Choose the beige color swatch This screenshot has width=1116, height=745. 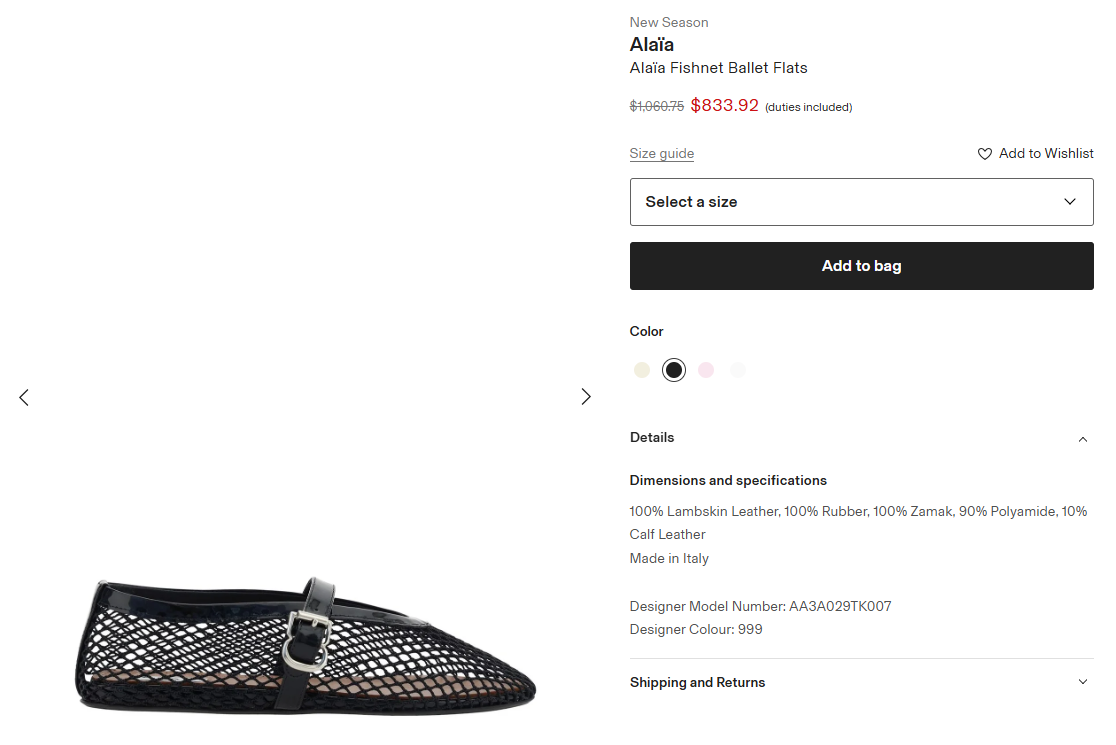tap(642, 370)
